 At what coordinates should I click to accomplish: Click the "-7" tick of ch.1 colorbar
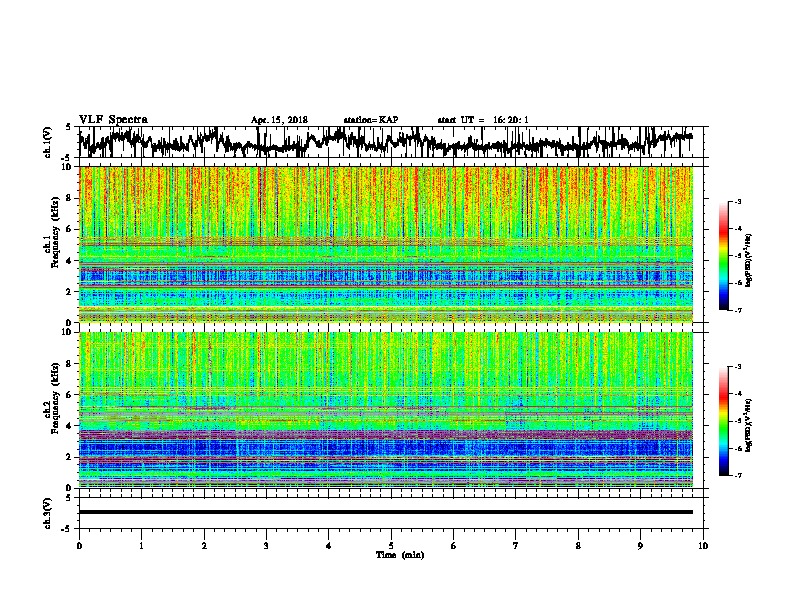pos(737,310)
